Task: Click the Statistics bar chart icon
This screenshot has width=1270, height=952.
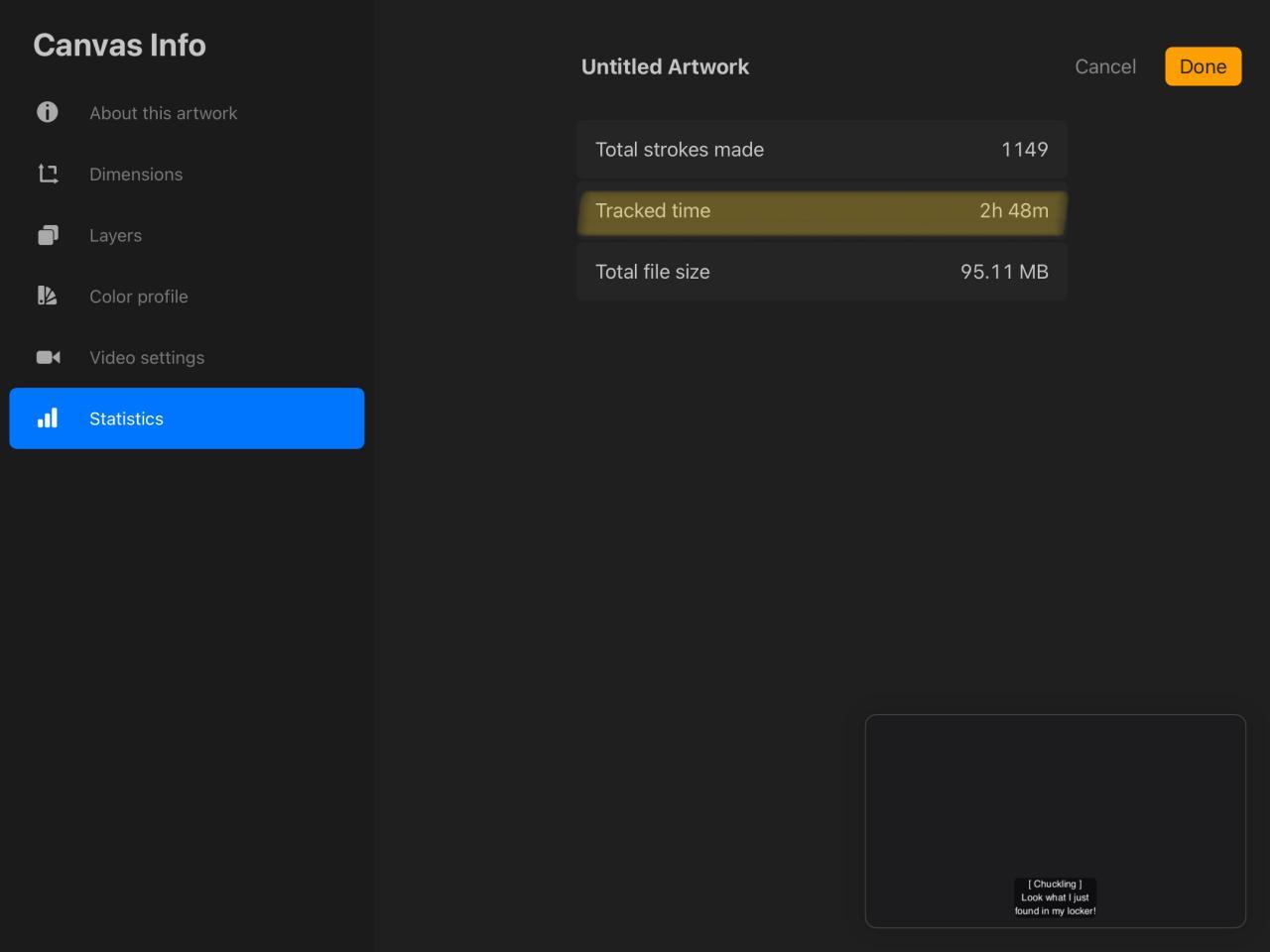Action: [48, 417]
